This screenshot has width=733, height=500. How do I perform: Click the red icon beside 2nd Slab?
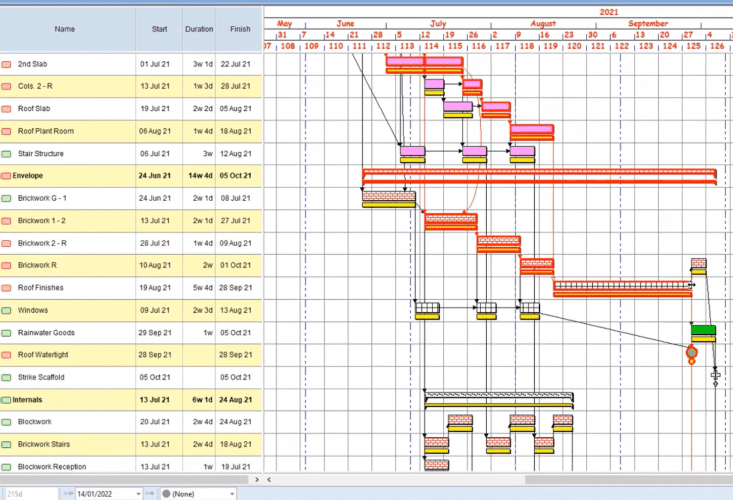tap(7, 64)
